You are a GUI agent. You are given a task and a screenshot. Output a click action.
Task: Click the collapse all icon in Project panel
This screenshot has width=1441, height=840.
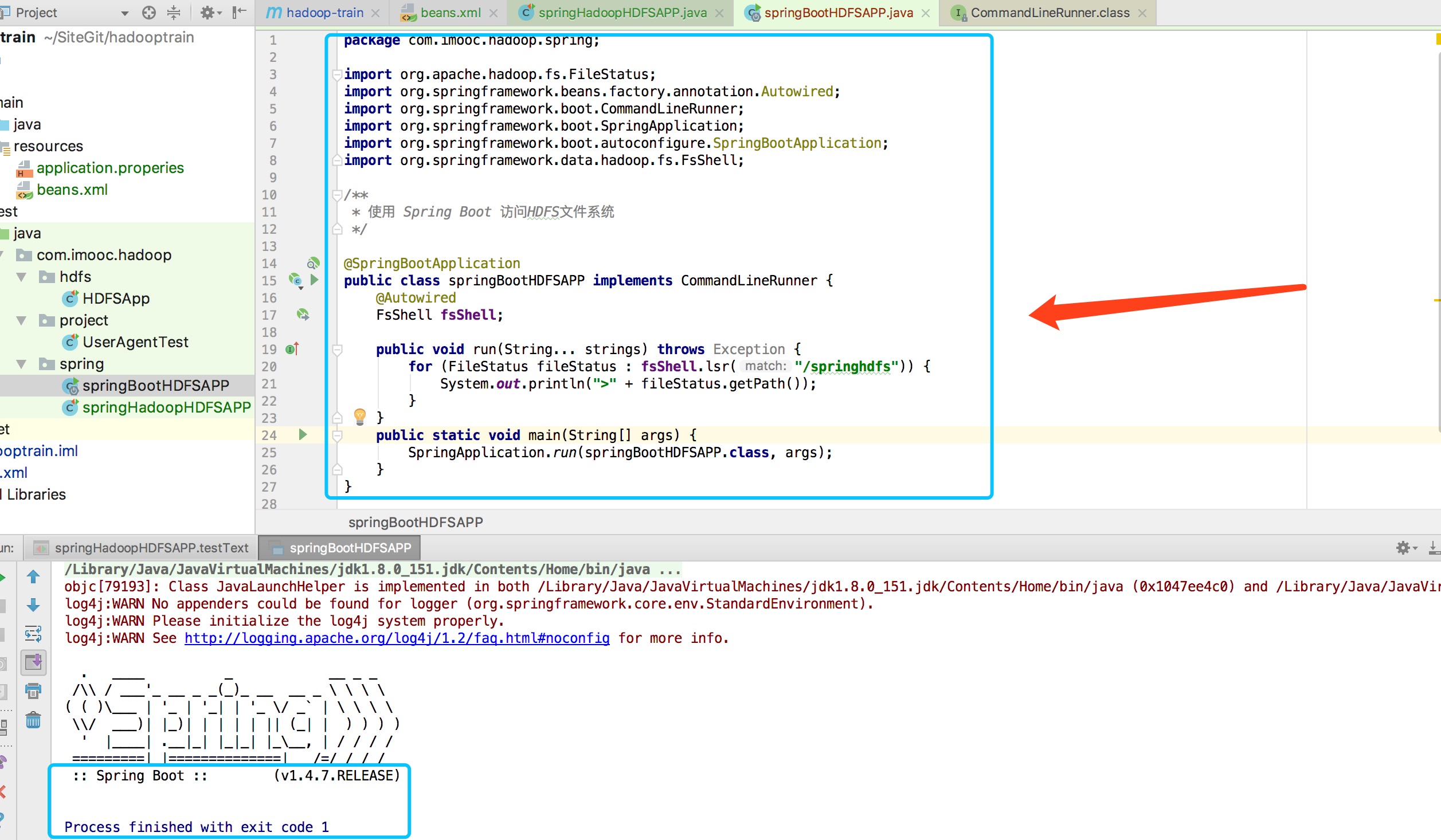click(174, 13)
